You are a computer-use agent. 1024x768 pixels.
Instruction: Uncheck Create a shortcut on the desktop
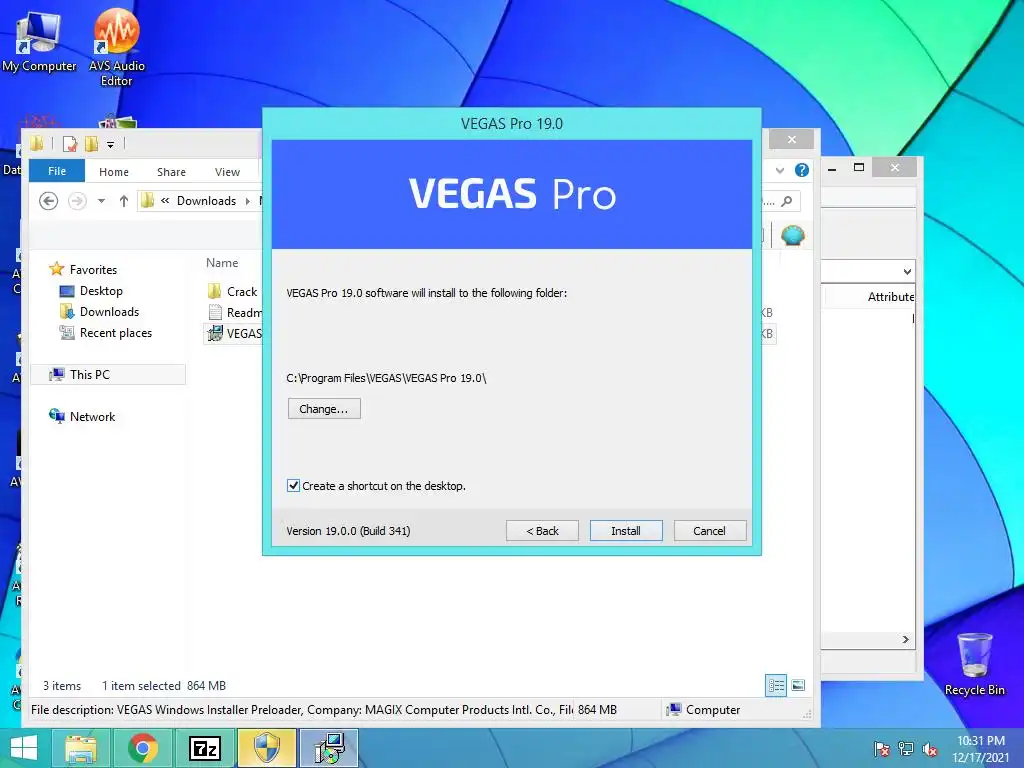(293, 486)
